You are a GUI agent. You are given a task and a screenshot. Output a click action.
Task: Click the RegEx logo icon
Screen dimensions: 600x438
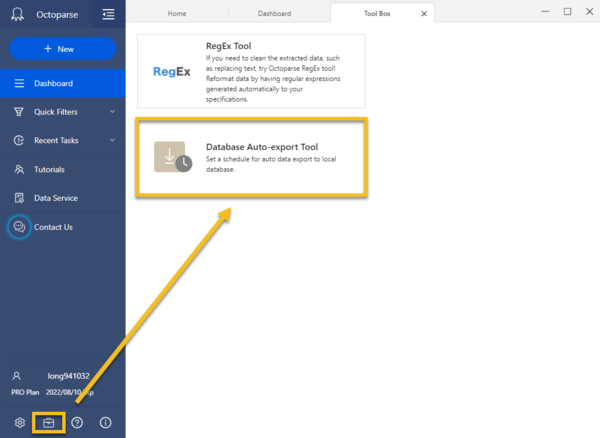pos(171,72)
